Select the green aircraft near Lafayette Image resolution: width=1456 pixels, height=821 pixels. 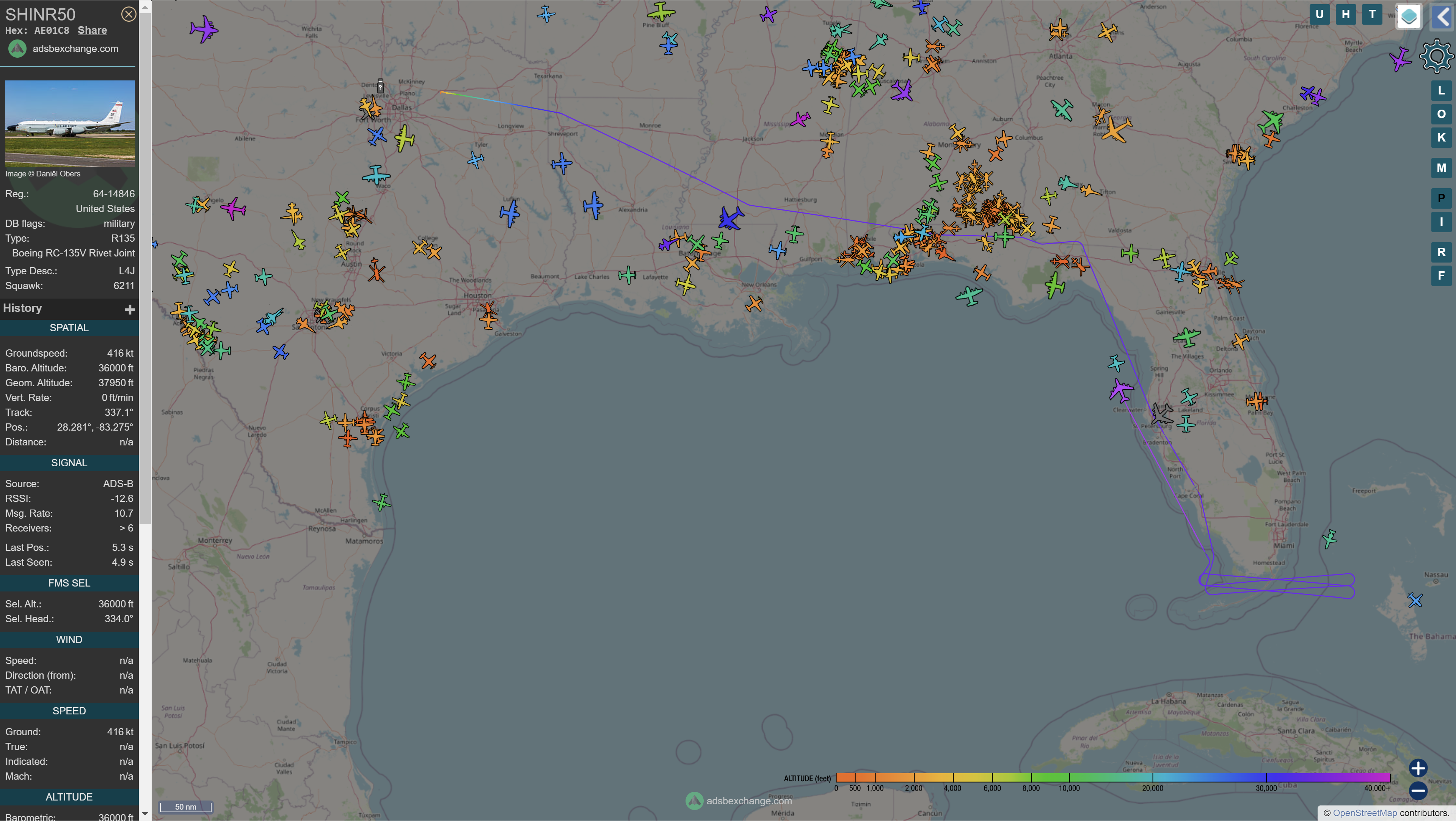(x=628, y=275)
